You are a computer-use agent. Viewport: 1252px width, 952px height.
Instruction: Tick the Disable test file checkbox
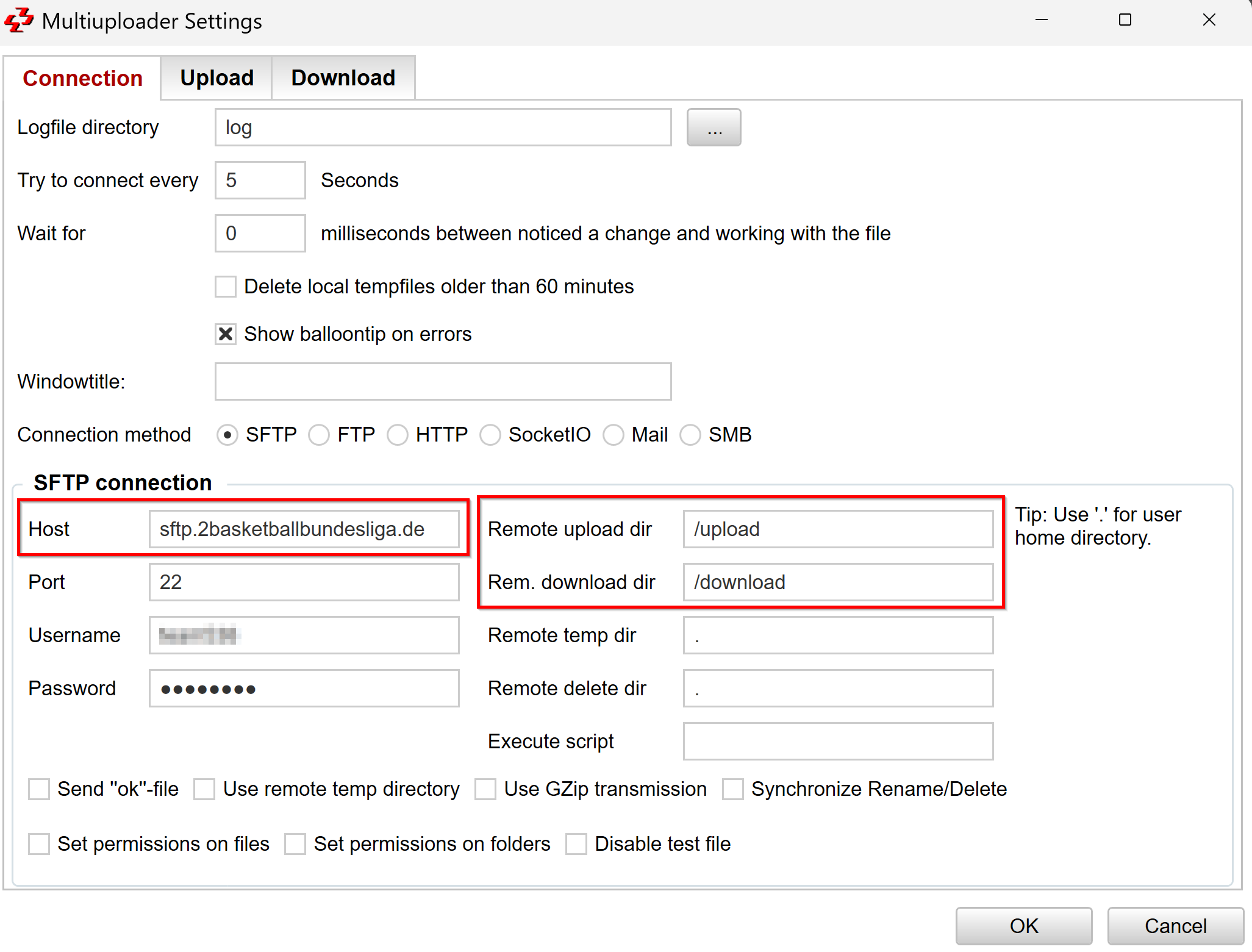(x=576, y=844)
